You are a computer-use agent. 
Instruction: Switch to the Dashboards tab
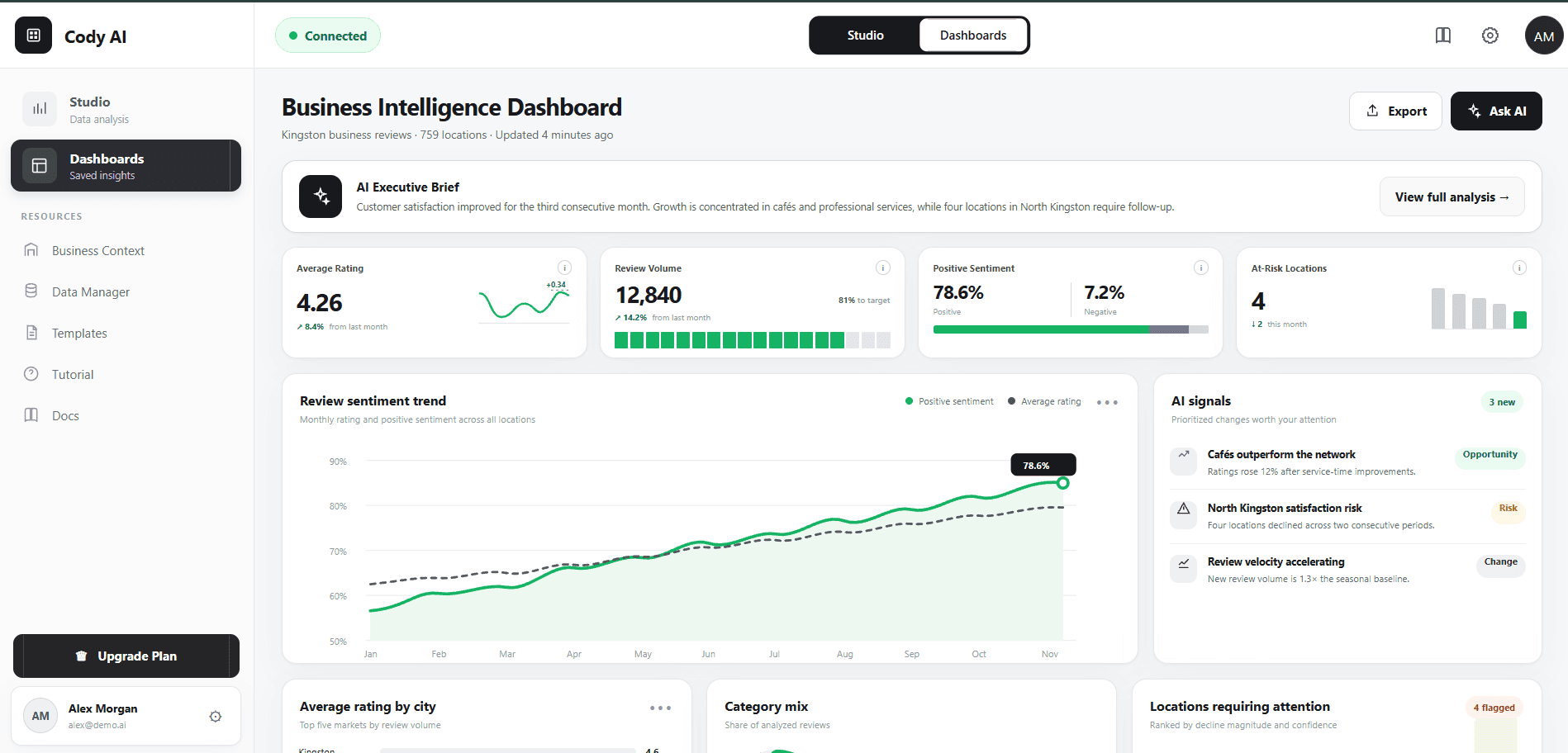point(973,36)
